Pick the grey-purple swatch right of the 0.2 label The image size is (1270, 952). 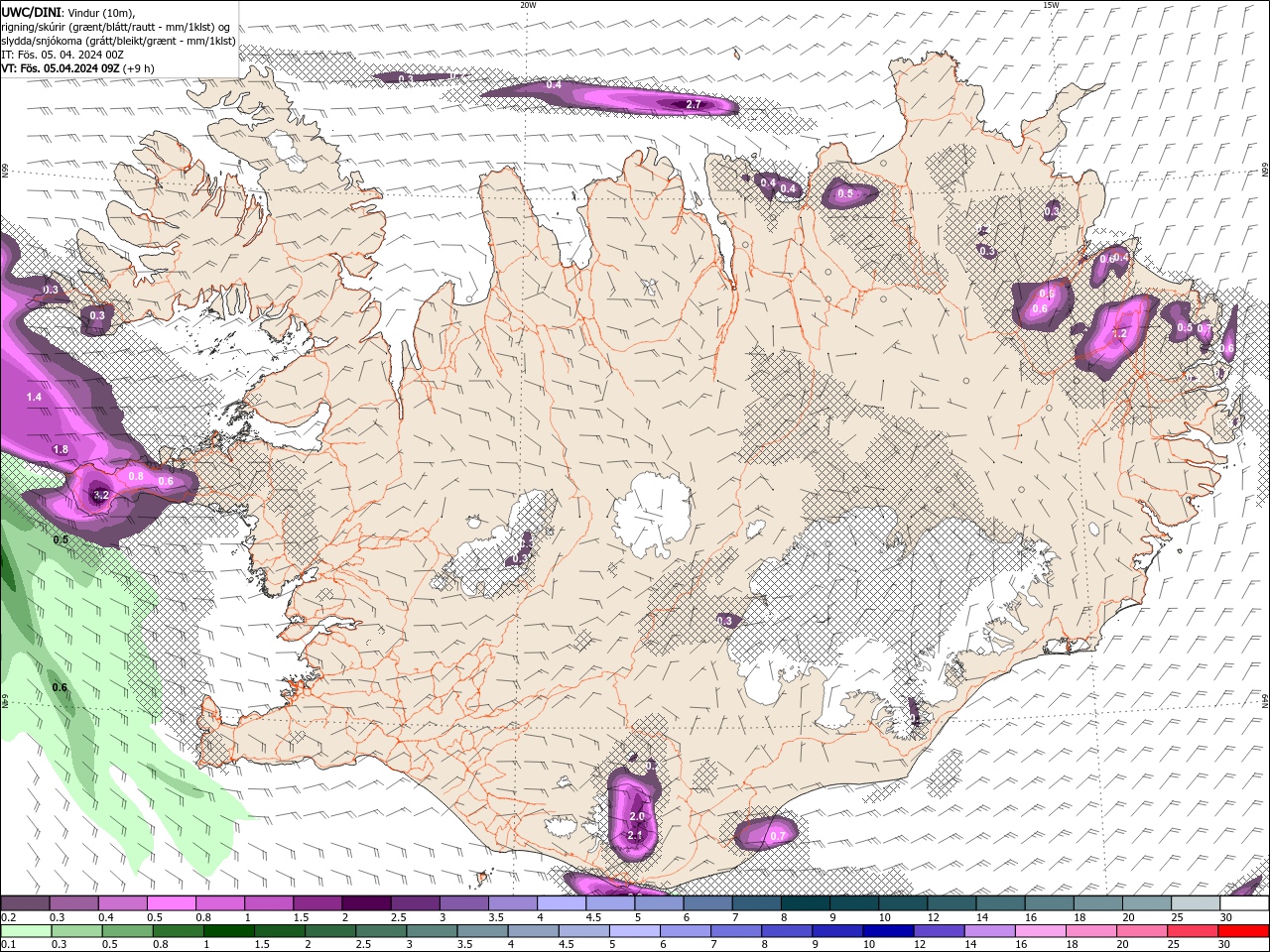[x=25, y=903]
